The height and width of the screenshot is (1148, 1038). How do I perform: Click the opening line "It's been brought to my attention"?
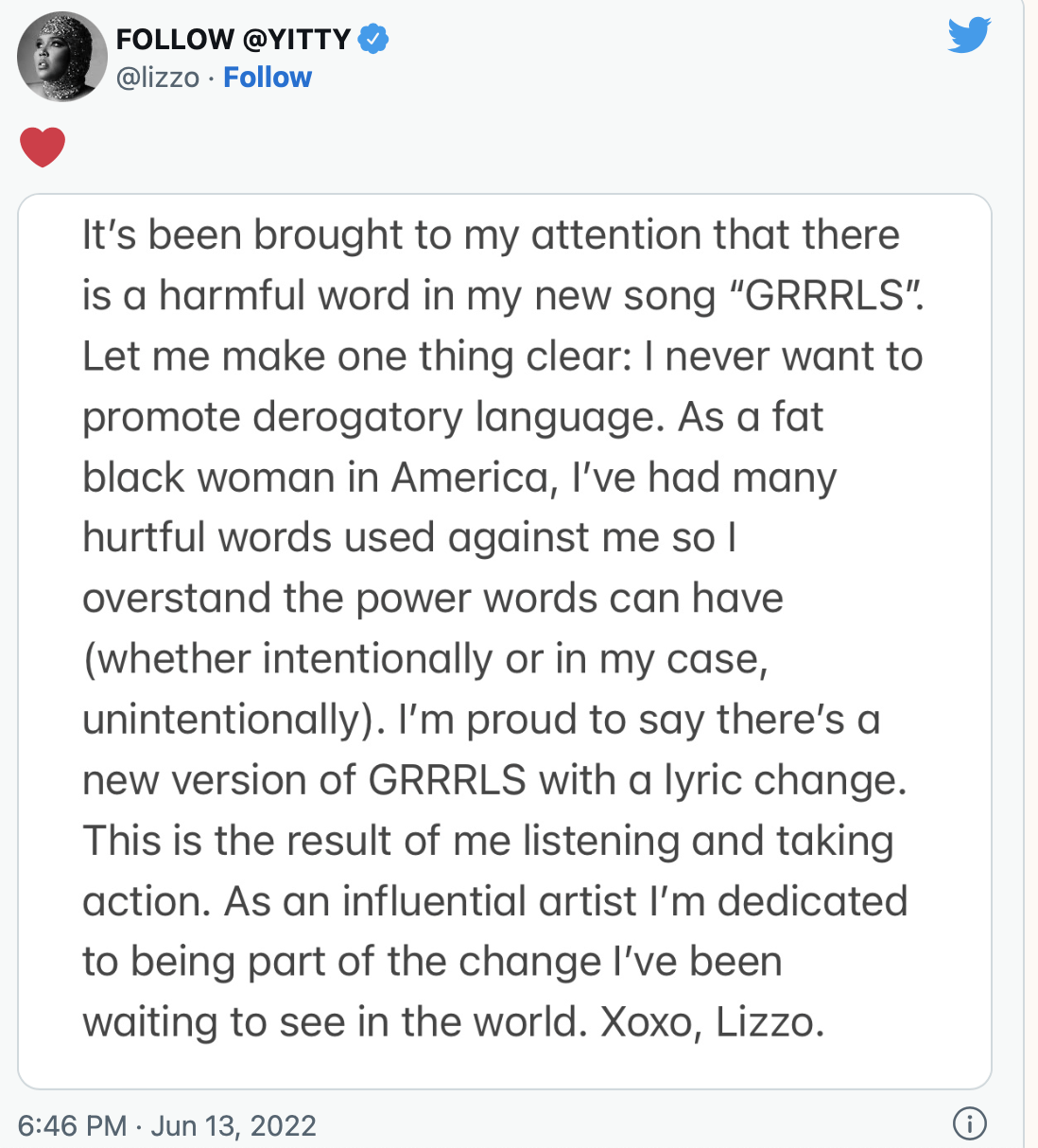tap(390, 235)
